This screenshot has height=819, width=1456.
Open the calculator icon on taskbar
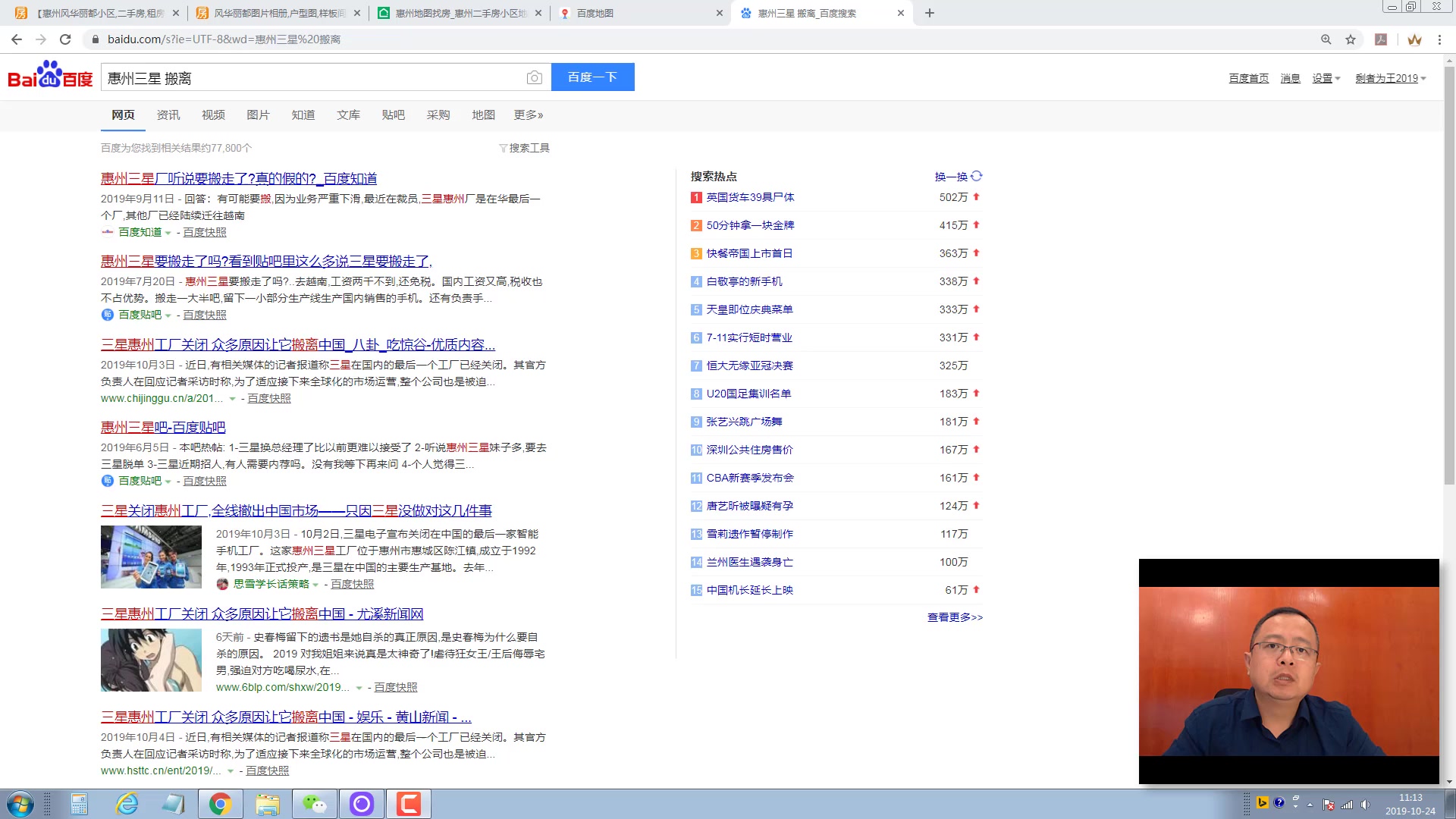(80, 804)
